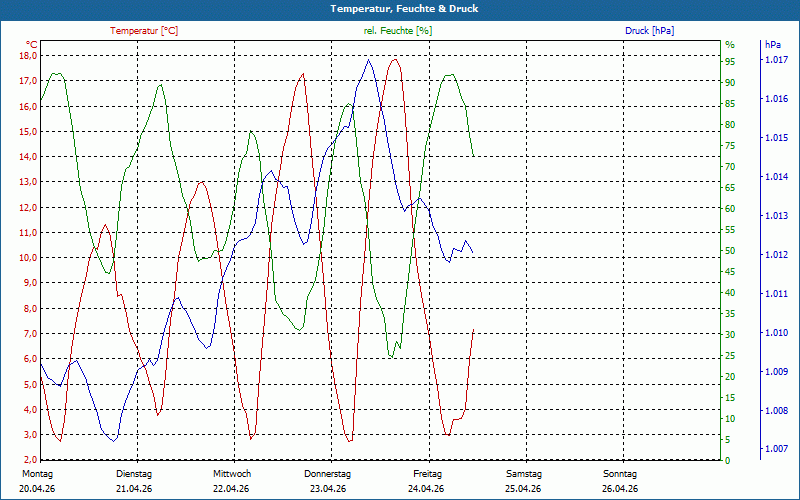Screen dimensions: 800x500
Task: Select the blue 'Druck [hPa]' legend label
Action: tap(649, 31)
